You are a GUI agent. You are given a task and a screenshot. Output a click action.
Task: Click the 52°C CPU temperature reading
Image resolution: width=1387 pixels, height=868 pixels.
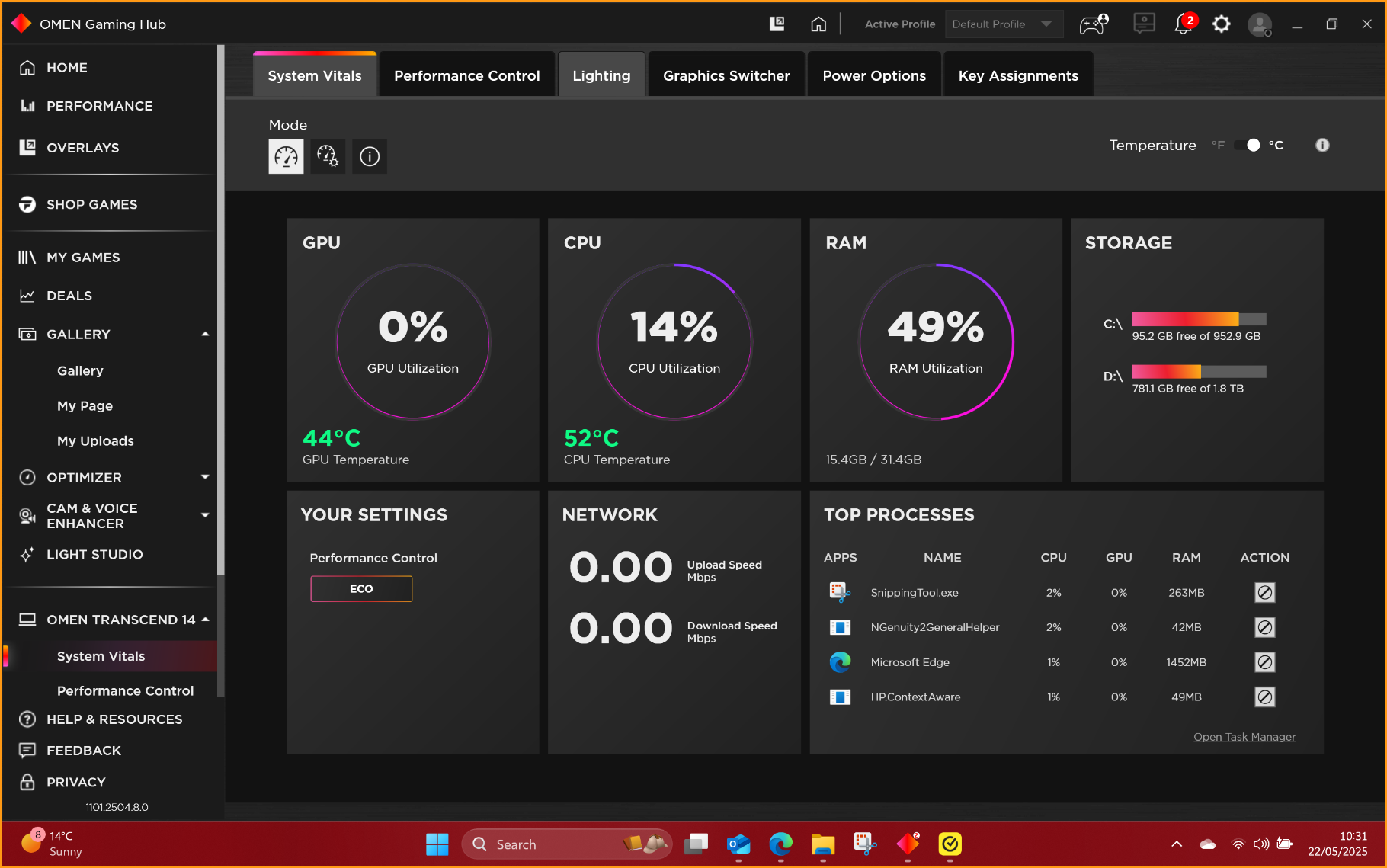[591, 438]
